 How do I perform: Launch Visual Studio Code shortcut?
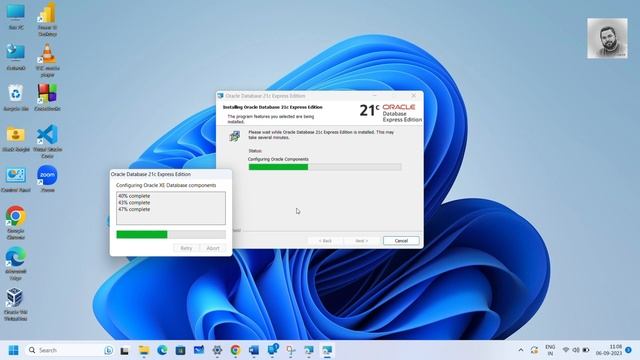tap(47, 141)
